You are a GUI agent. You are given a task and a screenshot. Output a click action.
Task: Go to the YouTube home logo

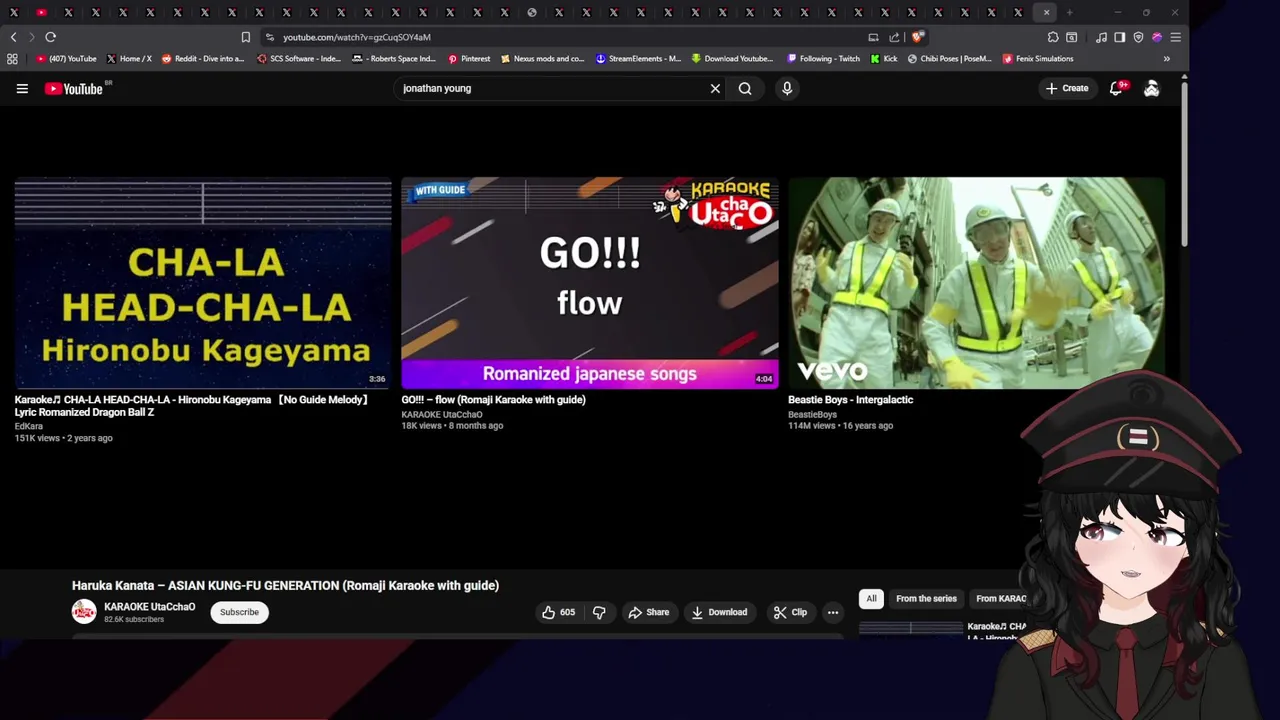coord(74,88)
